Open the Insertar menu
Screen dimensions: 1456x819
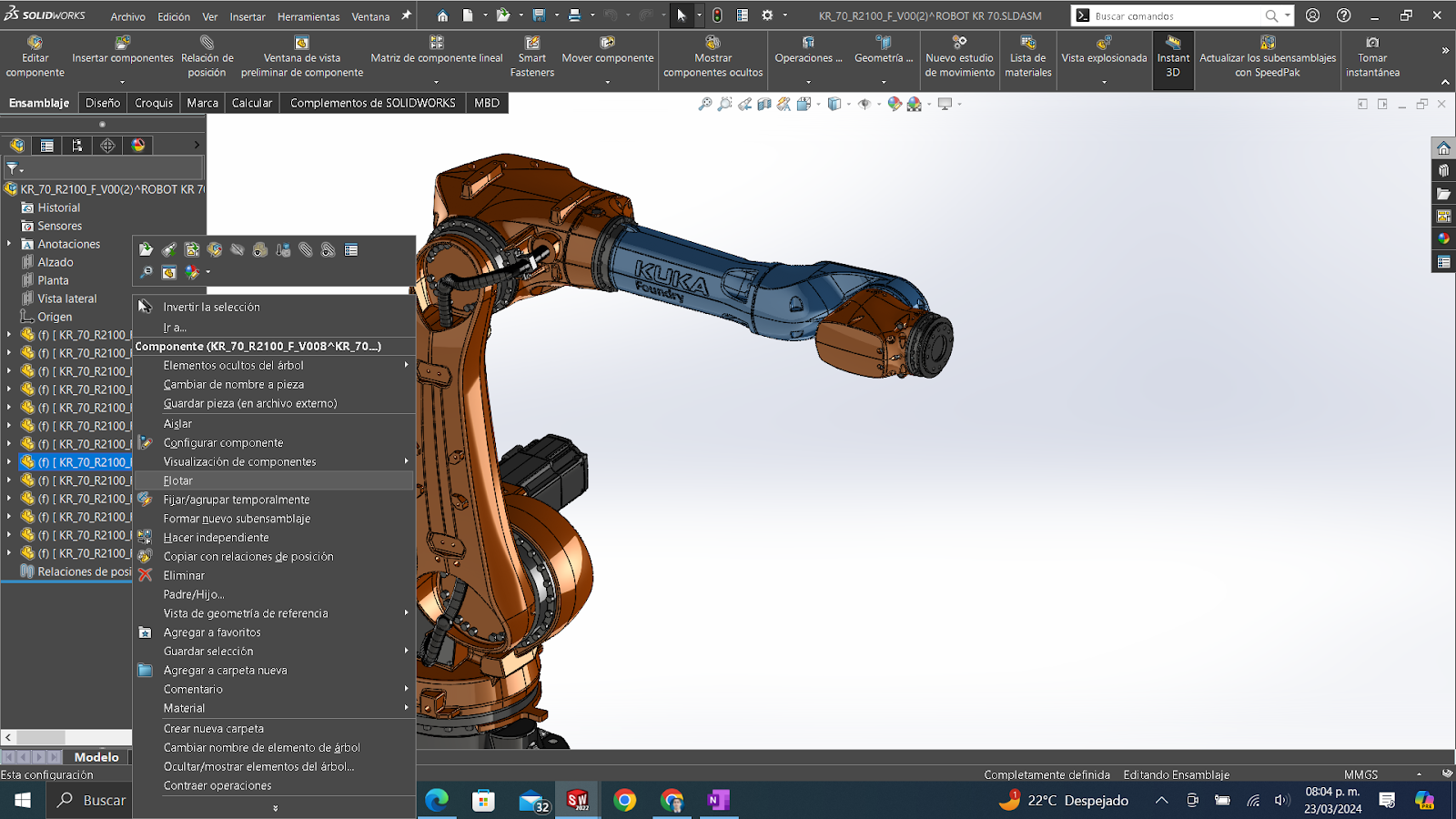248,16
